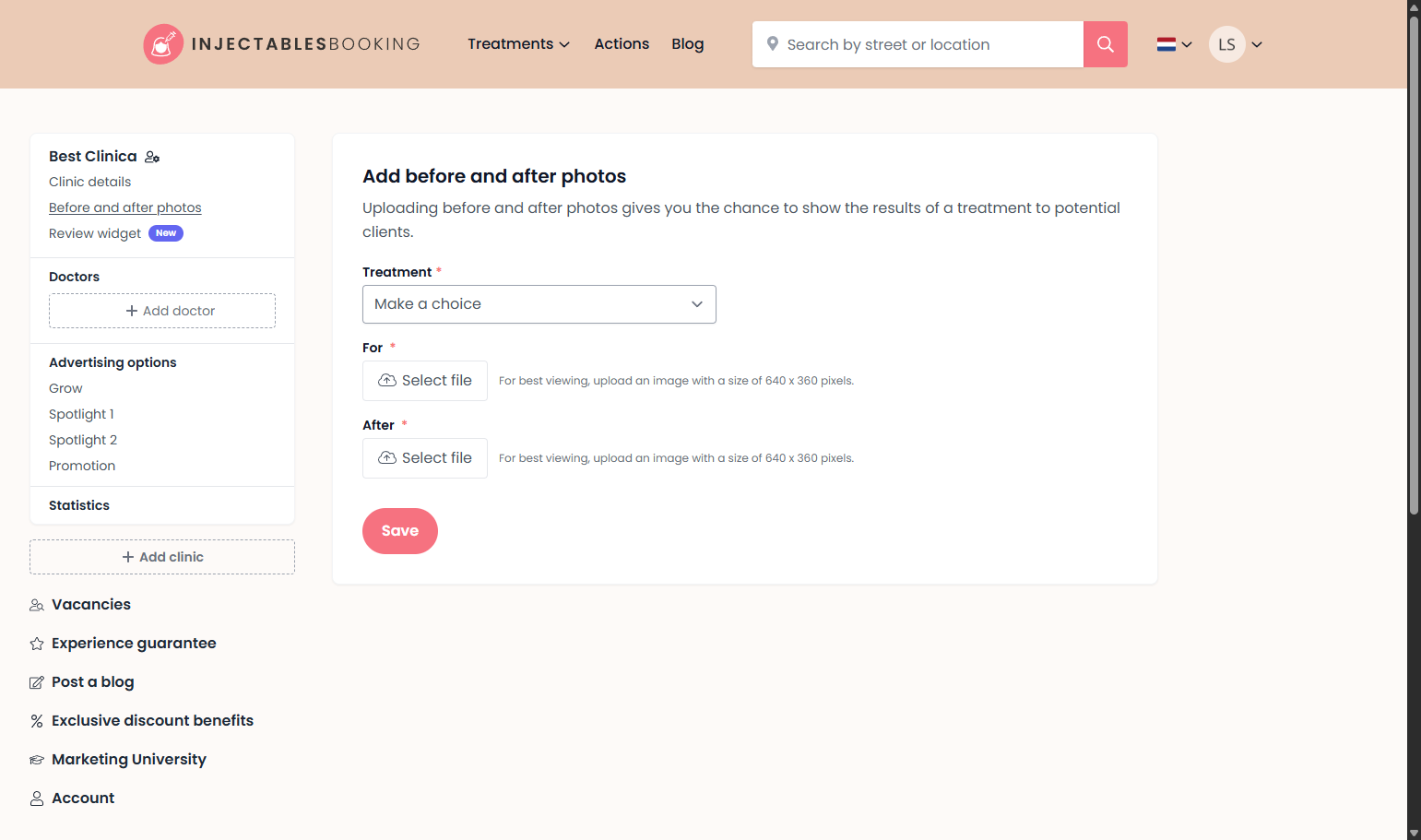Click the Add doctor dashed button

162,311
